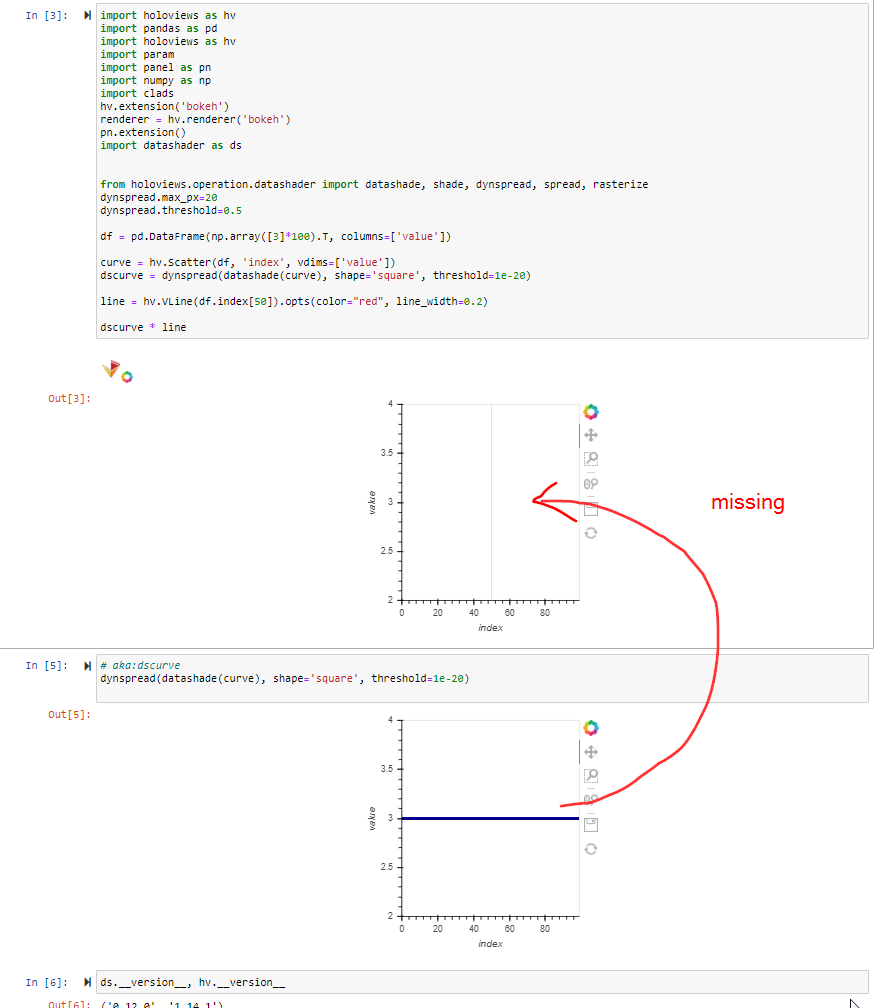
Task: Reset the first plot view
Action: tap(590, 533)
